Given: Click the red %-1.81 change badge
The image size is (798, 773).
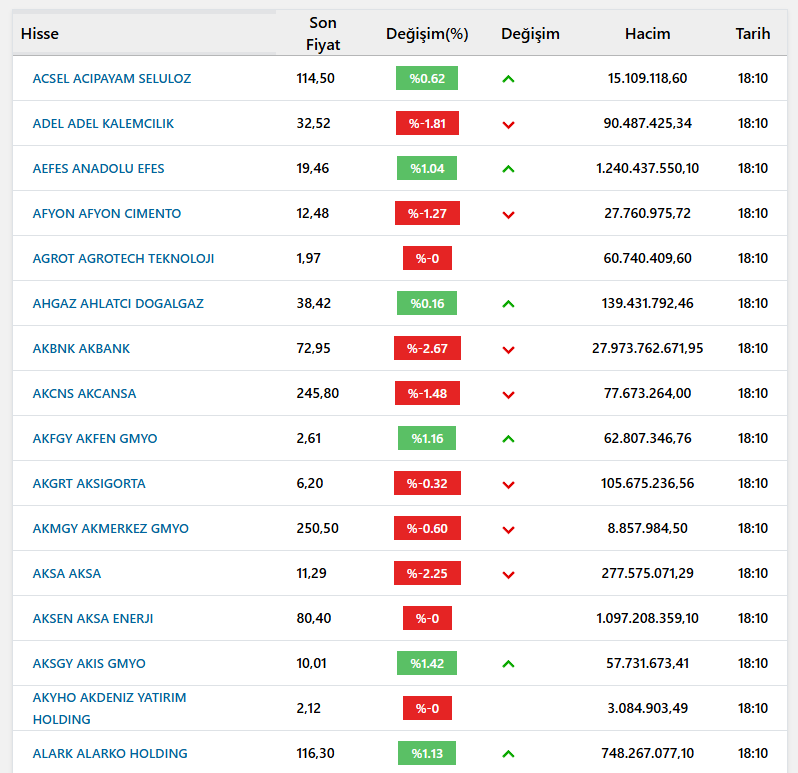Looking at the screenshot, I should (427, 123).
